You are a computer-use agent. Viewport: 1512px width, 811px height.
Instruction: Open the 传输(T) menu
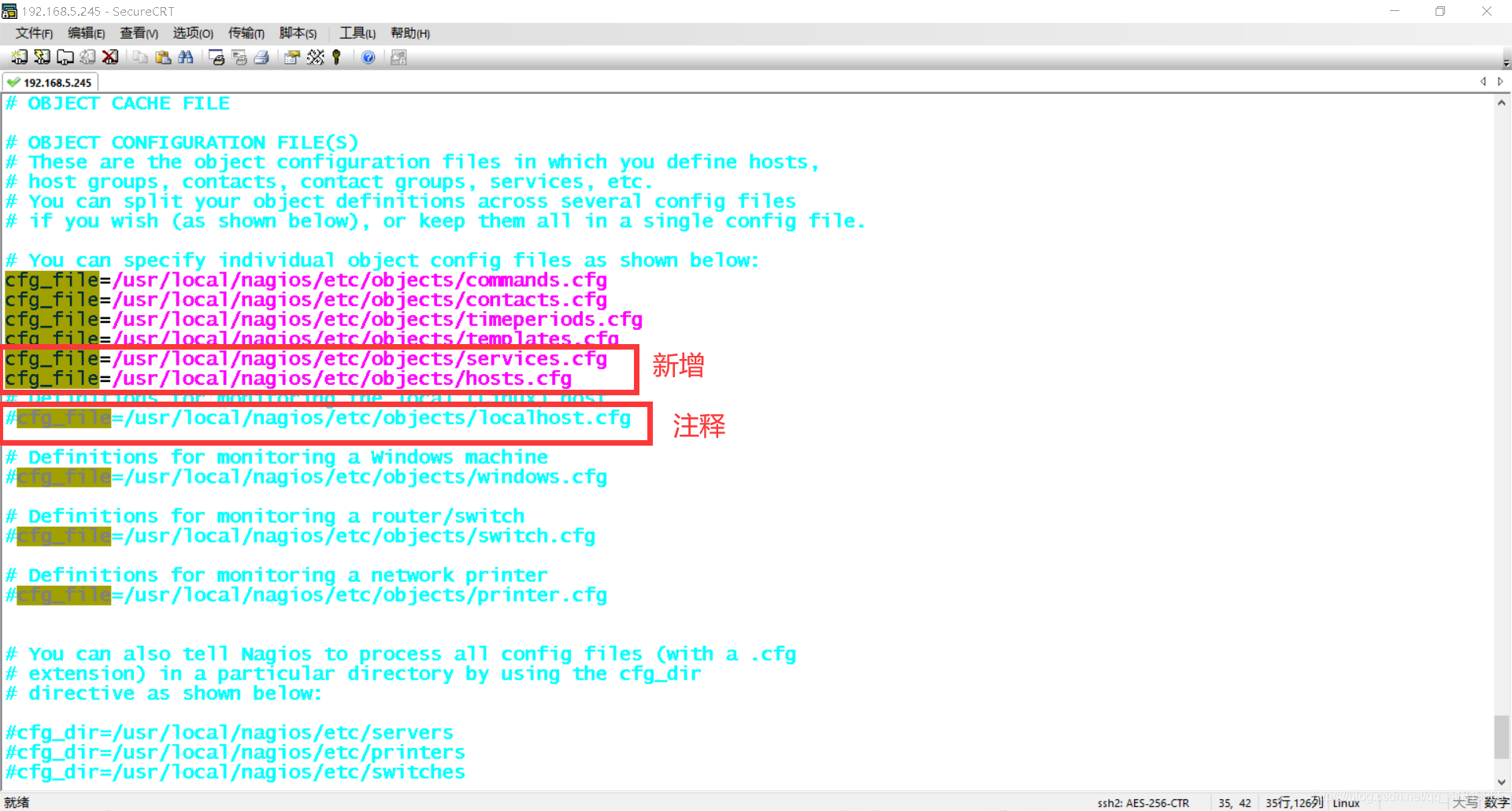[246, 33]
